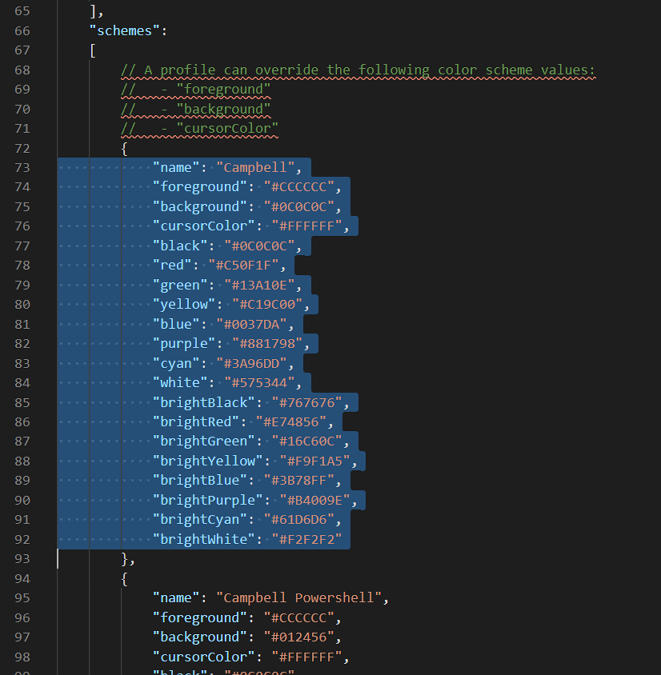661x675 pixels.
Task: Place cursor in the comment about color scheme overrides
Action: coord(358,70)
